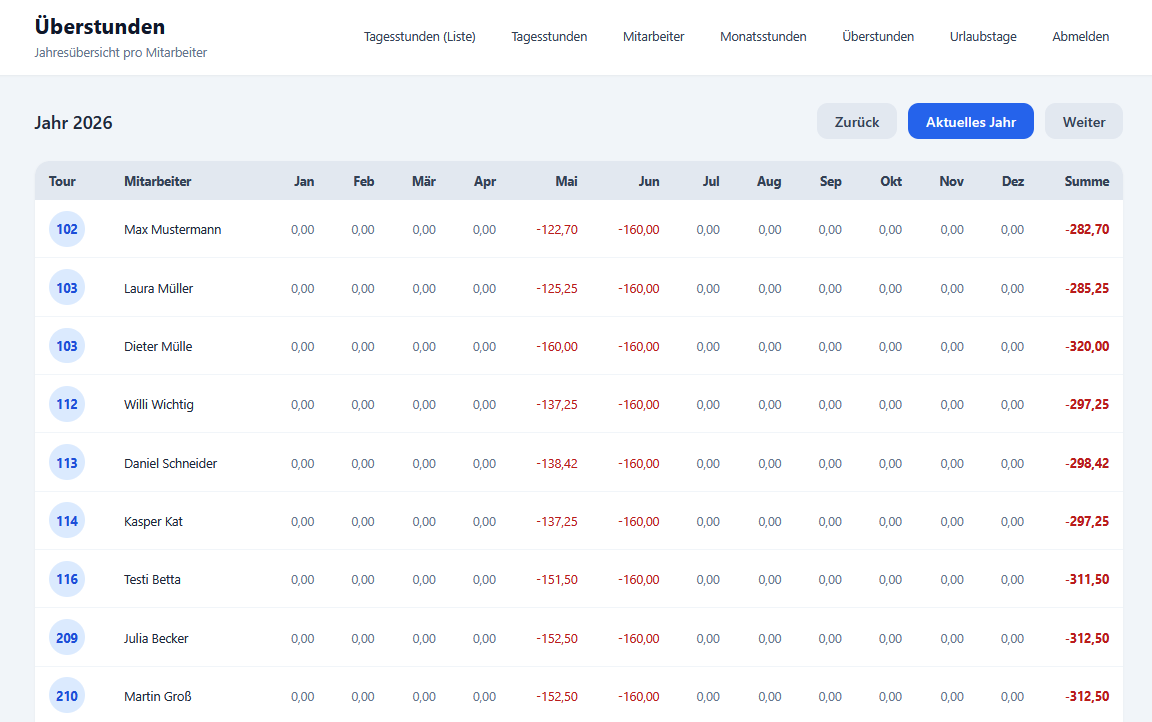Click tour badge 103 for Dieter Mülle

(67, 346)
